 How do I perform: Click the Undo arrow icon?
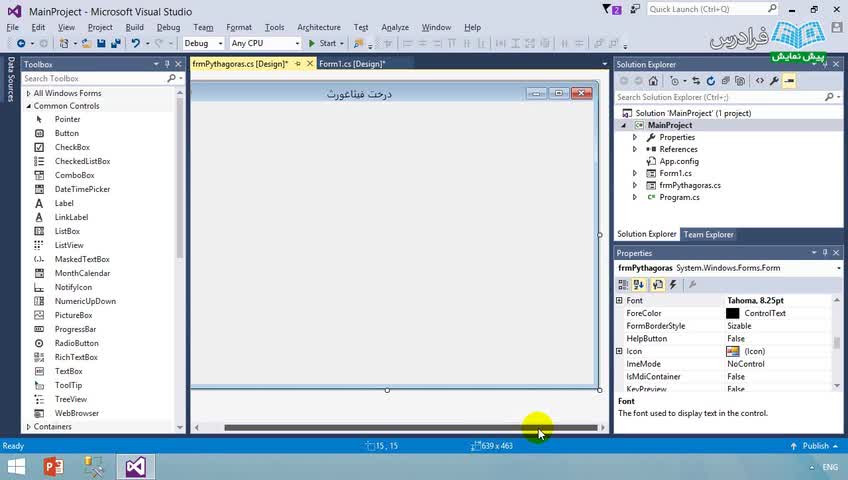(x=135, y=43)
